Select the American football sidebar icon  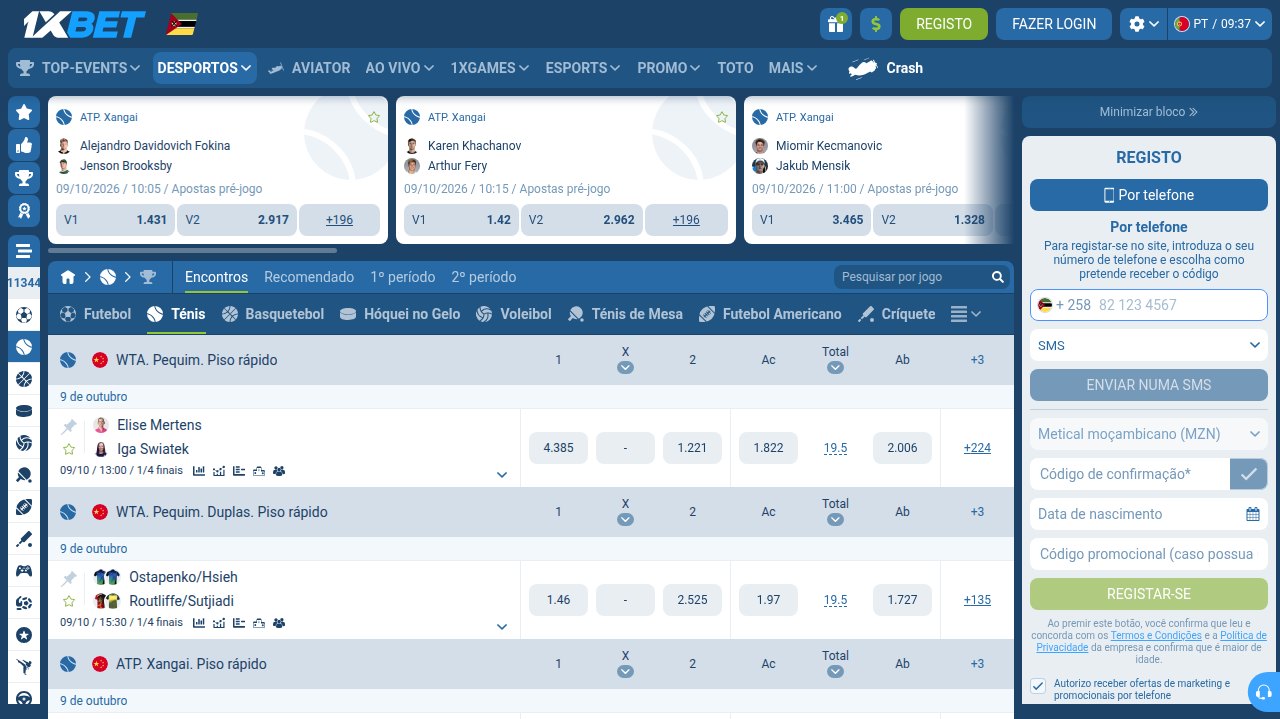tap(24, 507)
